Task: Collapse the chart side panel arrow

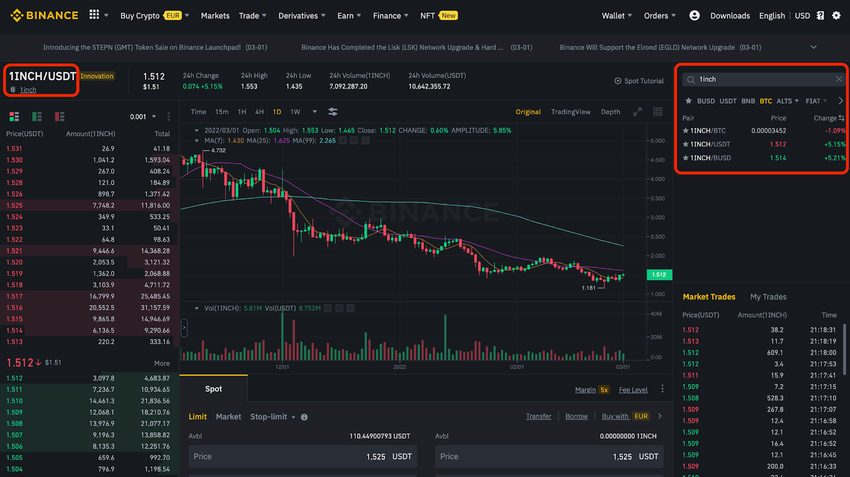Action: coord(184,327)
